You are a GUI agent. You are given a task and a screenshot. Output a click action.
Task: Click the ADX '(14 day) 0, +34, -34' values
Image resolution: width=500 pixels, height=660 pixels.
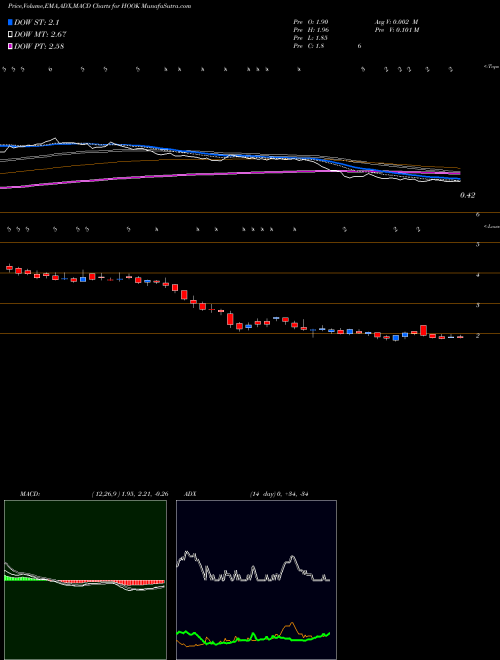[x=279, y=494]
